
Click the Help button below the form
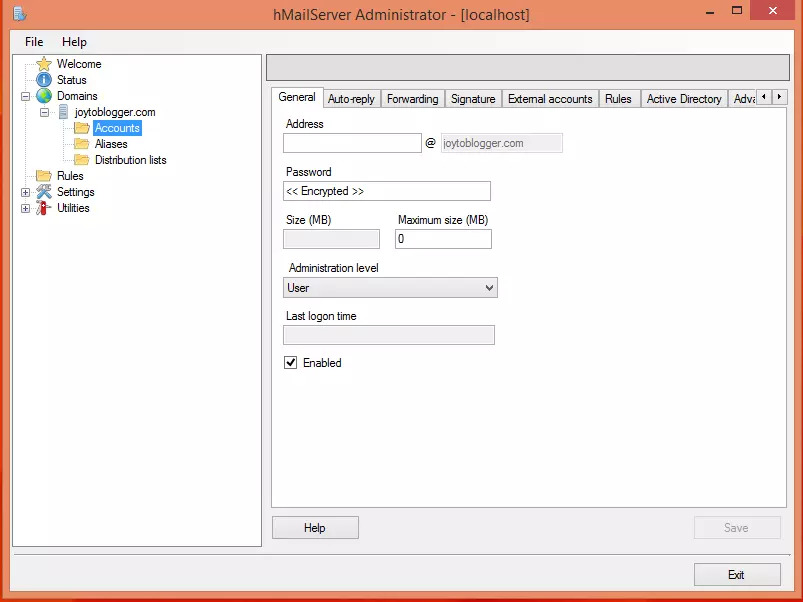coord(315,528)
